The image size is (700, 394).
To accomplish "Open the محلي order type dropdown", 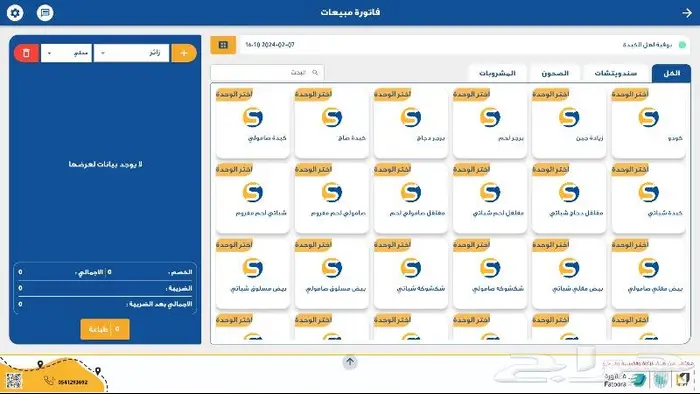I will coord(67,53).
